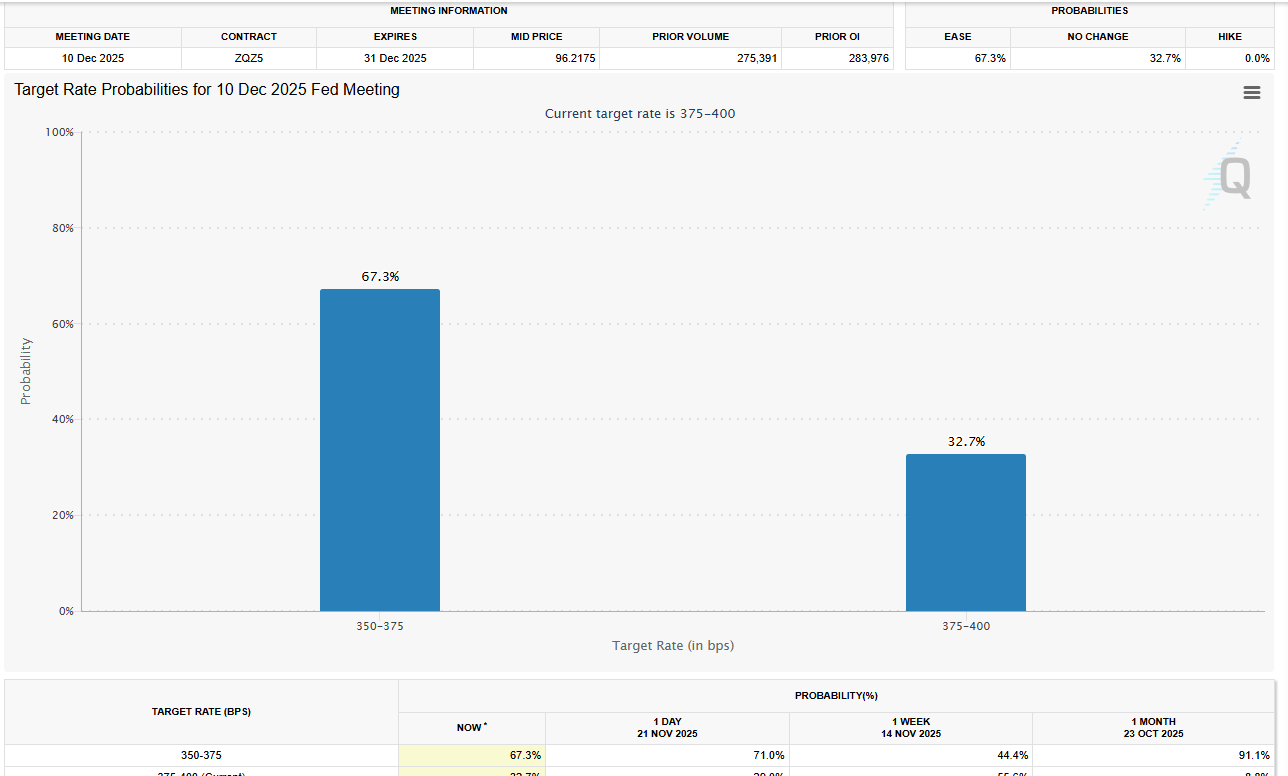
Task: Click the 1 DAY 21 NOV 2025 header
Action: (x=666, y=727)
